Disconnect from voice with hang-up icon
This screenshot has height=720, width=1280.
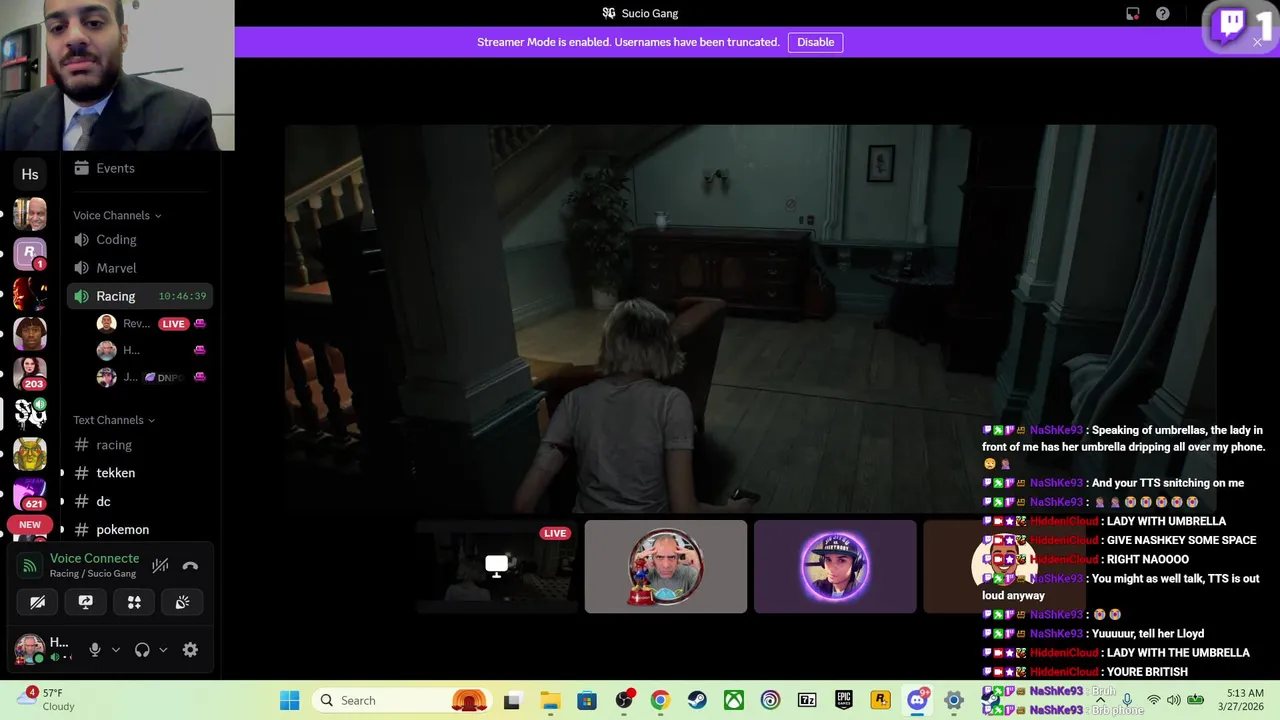[190, 566]
